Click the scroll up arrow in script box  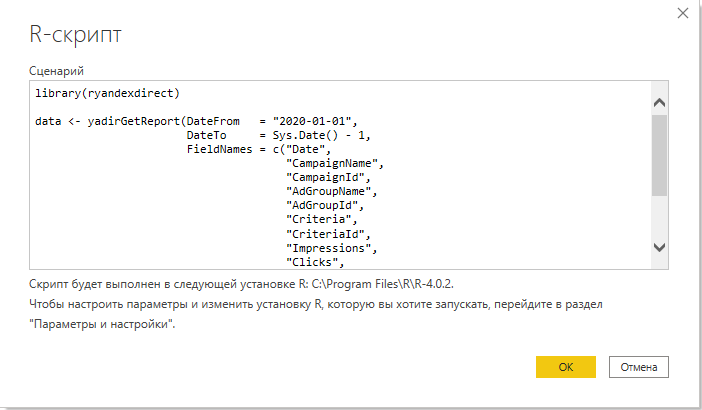click(659, 102)
